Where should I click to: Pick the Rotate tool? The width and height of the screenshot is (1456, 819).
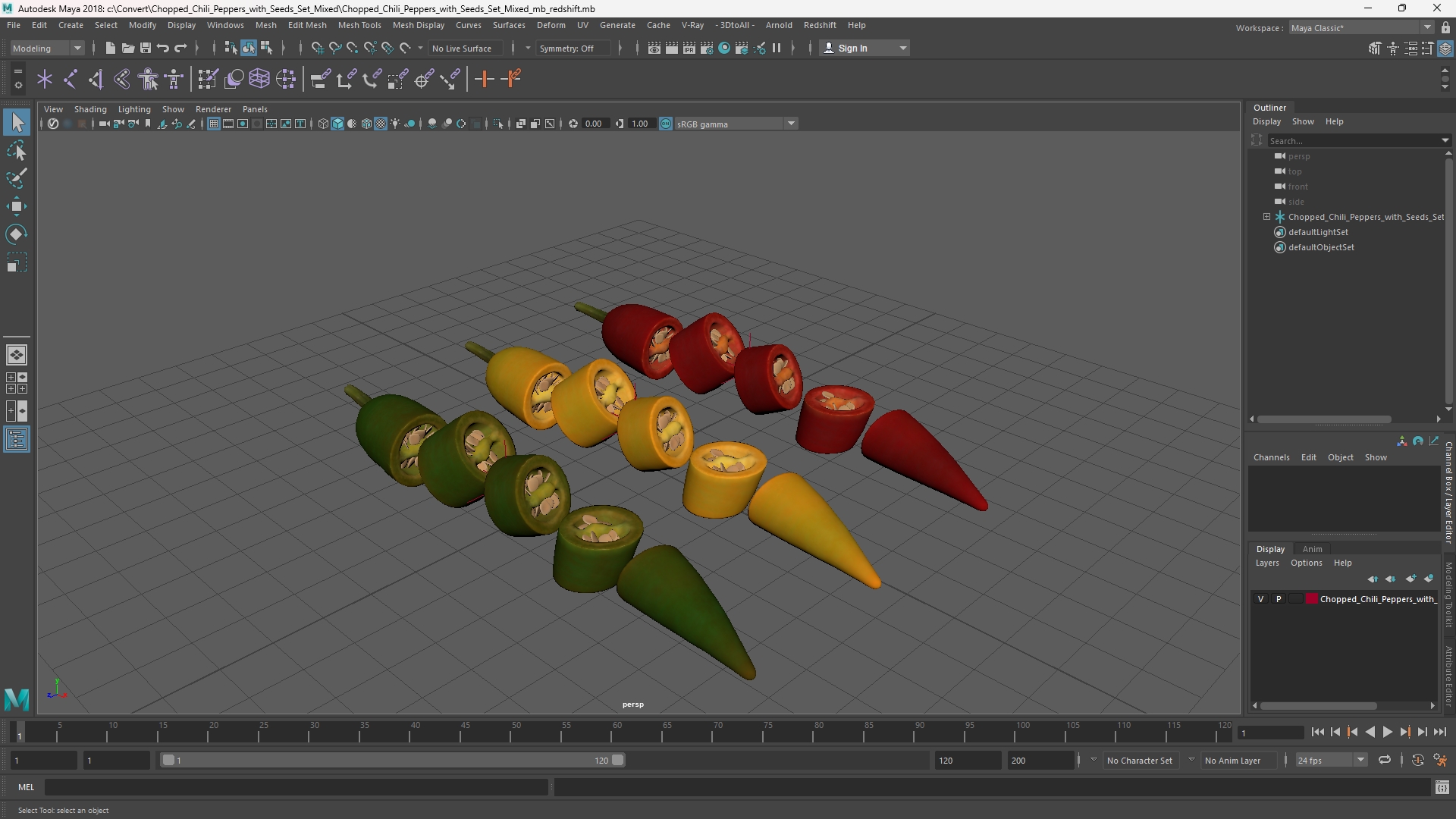tap(17, 234)
